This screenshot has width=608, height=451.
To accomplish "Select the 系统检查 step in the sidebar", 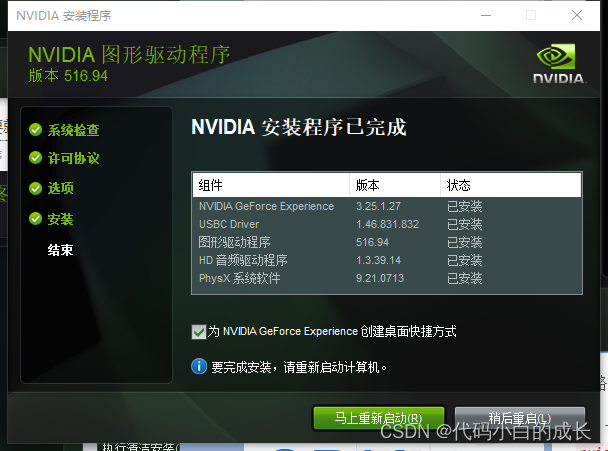I will pyautogui.click(x=73, y=130).
